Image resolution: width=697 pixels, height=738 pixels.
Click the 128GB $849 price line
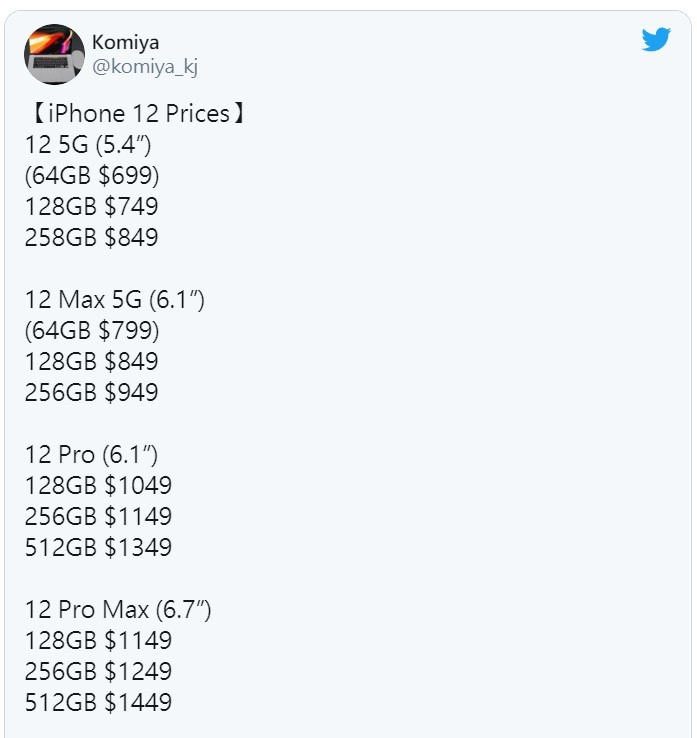pyautogui.click(x=92, y=362)
